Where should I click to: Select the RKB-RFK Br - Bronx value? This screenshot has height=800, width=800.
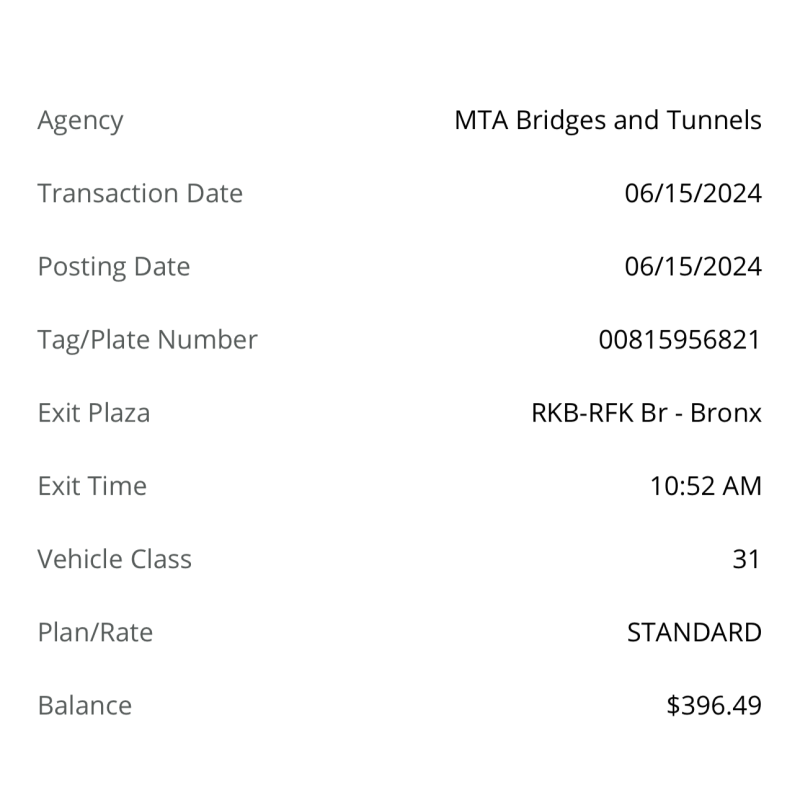point(646,413)
